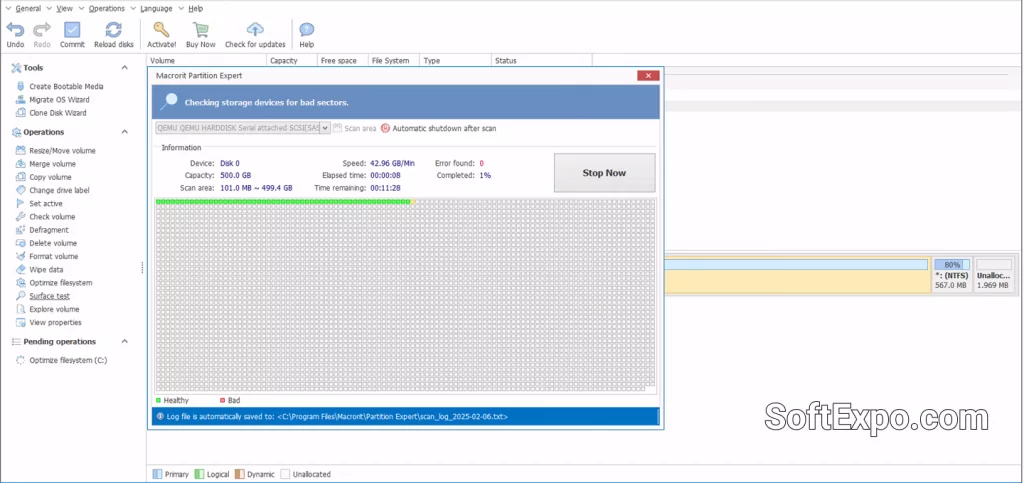The width and height of the screenshot is (1024, 483).
Task: Click the Reload disks icon
Action: point(114,30)
